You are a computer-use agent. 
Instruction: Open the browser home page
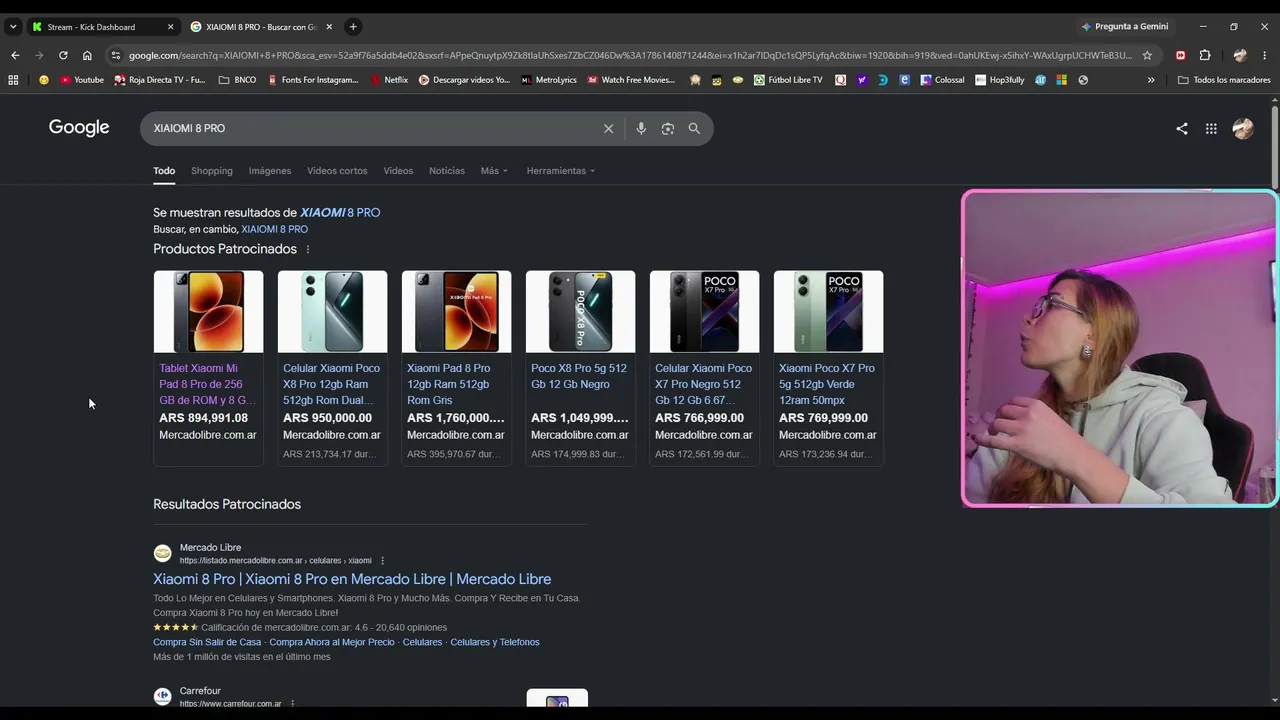click(87, 55)
